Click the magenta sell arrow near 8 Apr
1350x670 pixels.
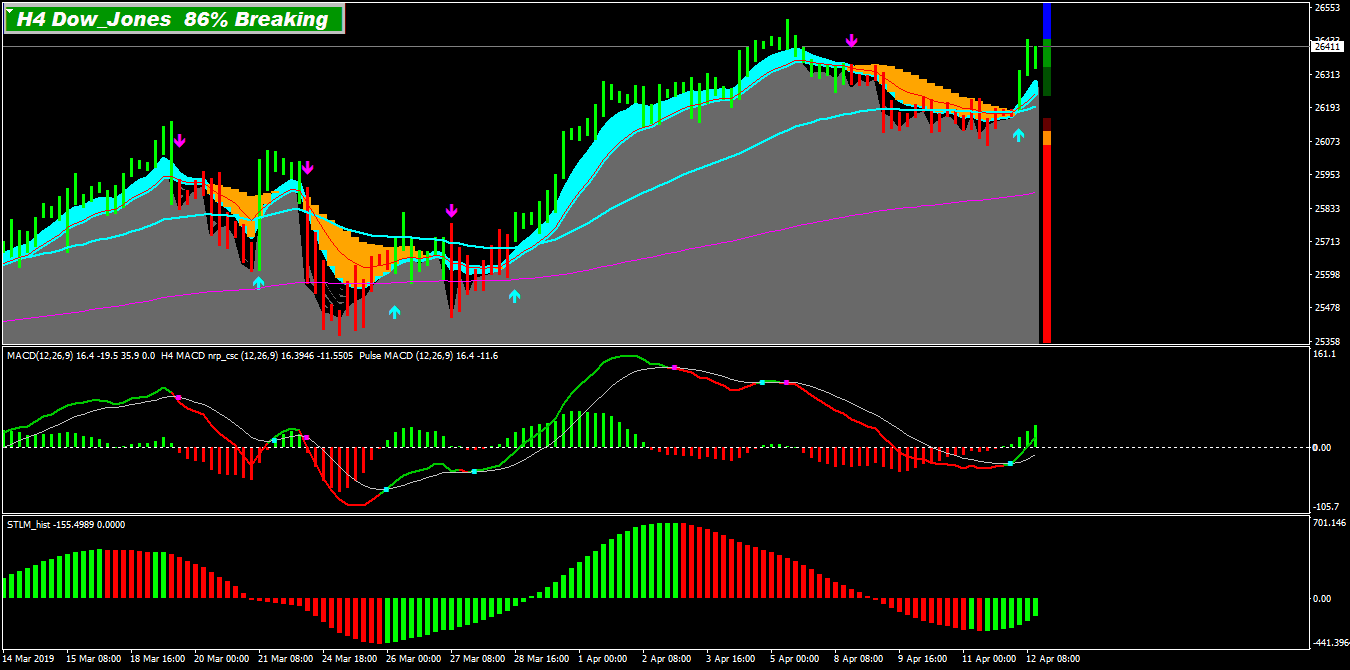[851, 40]
